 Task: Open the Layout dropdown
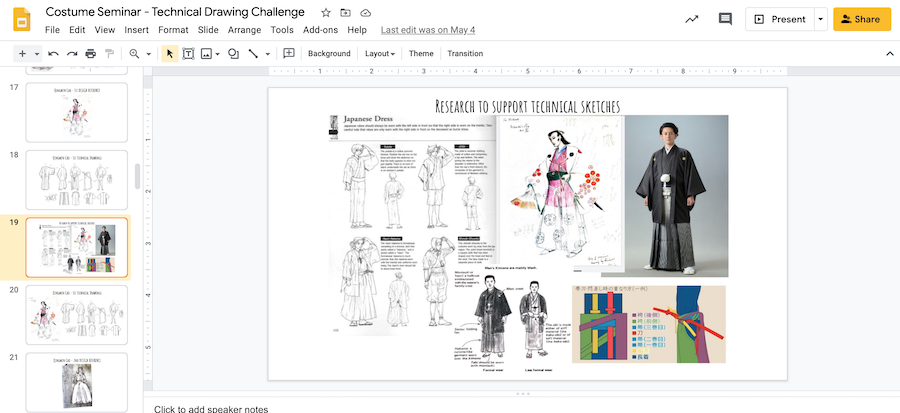coord(379,53)
